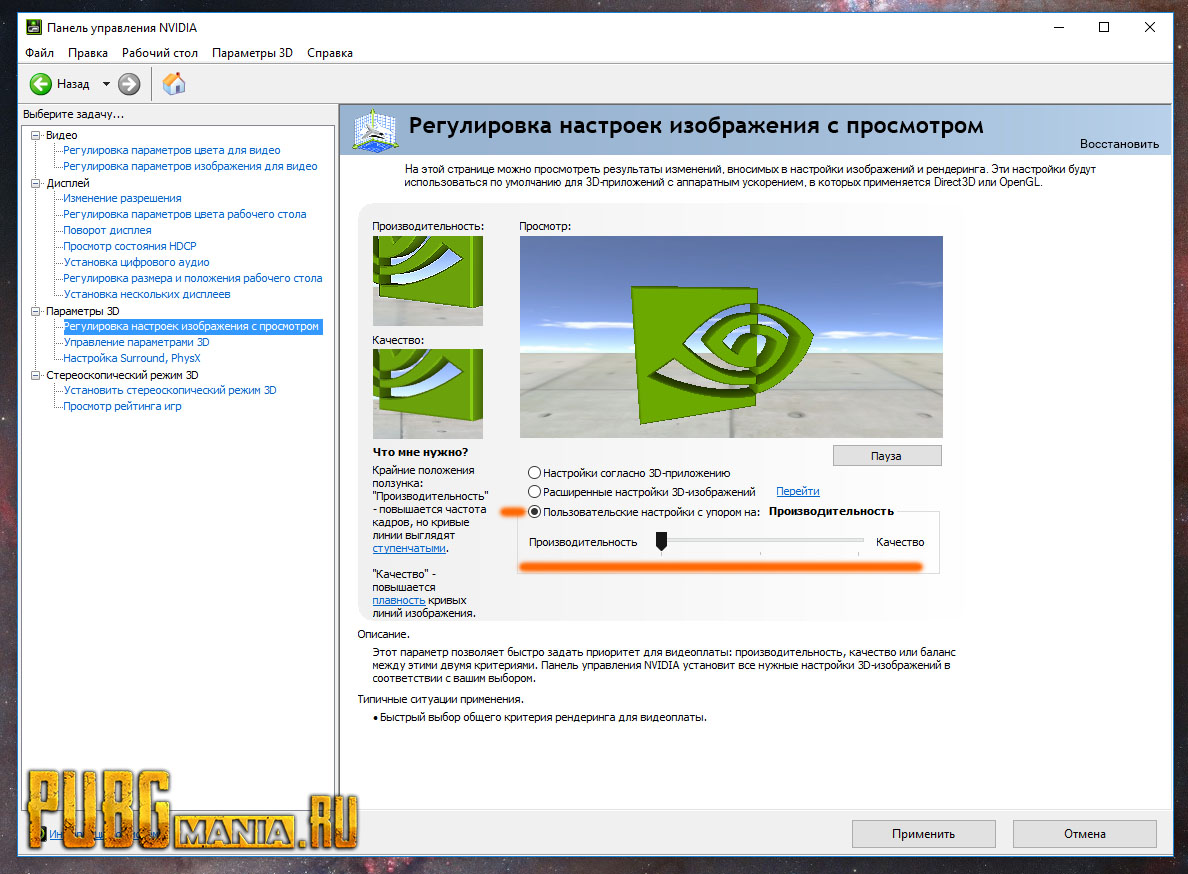Click the large 3D logo preview
The width and height of the screenshot is (1188, 874).
click(731, 337)
